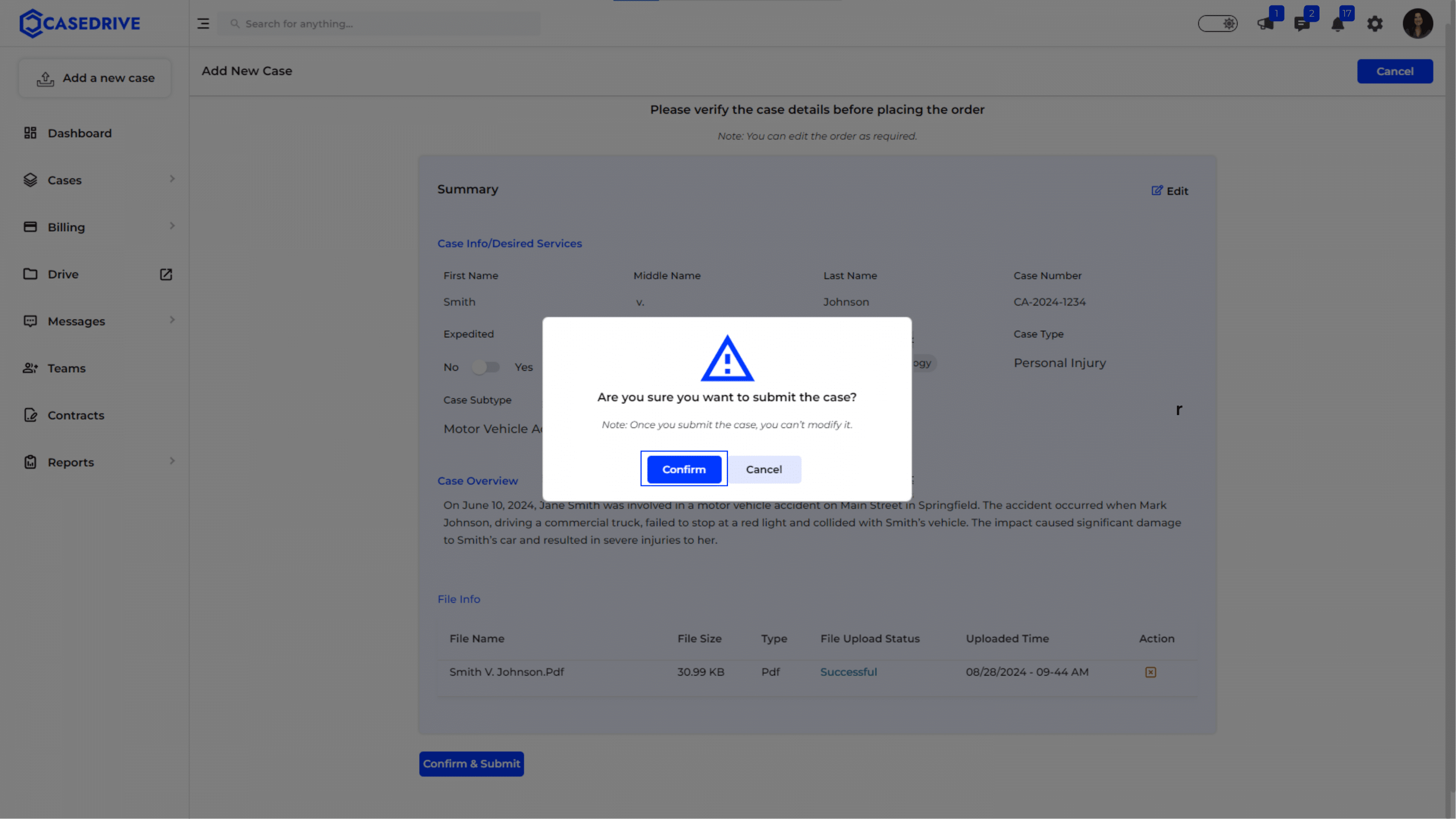This screenshot has width=1456, height=819.
Task: Expand the Billing chevron
Action: tap(172, 225)
